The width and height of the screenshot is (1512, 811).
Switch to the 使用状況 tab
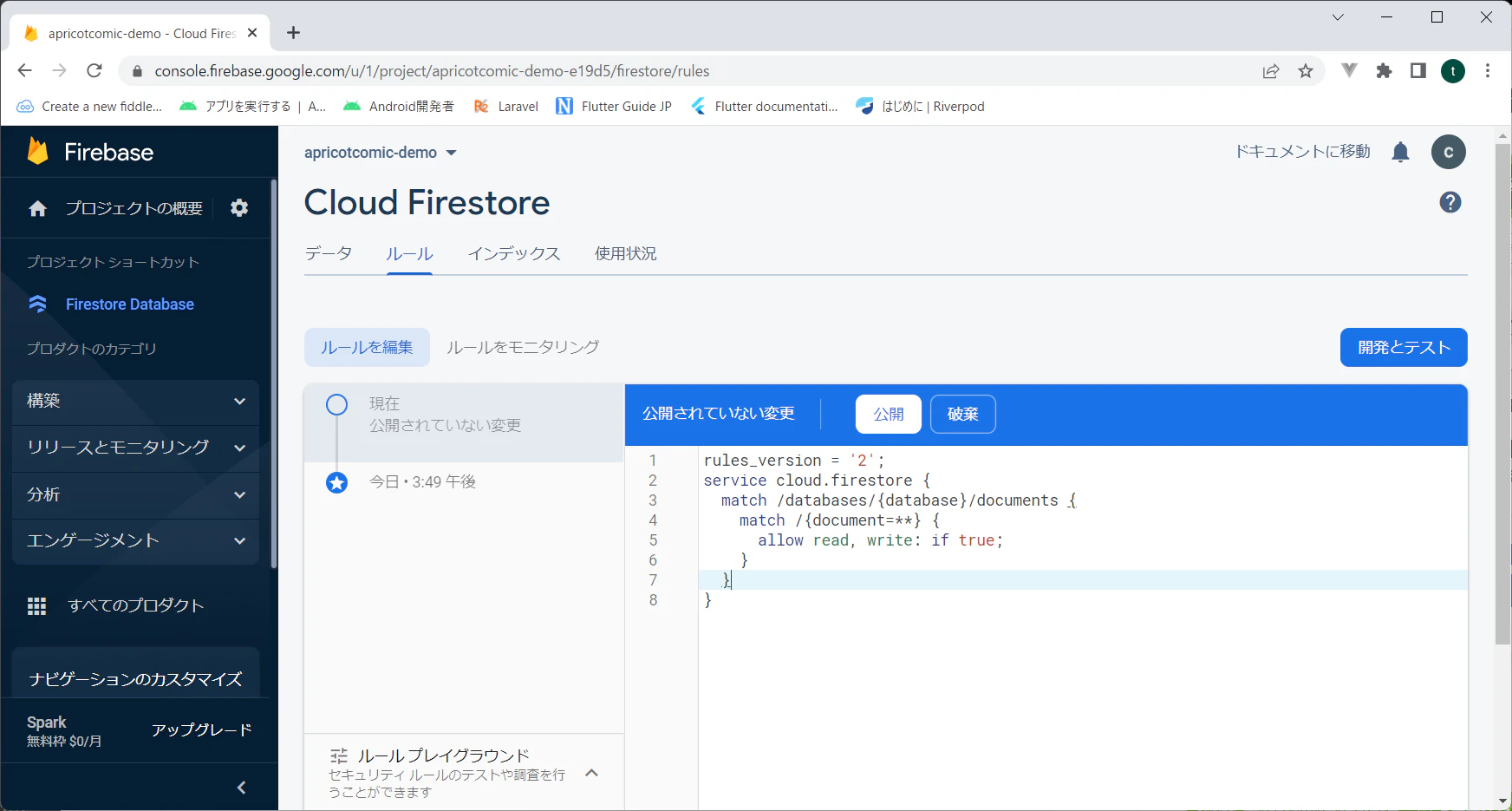coord(625,253)
